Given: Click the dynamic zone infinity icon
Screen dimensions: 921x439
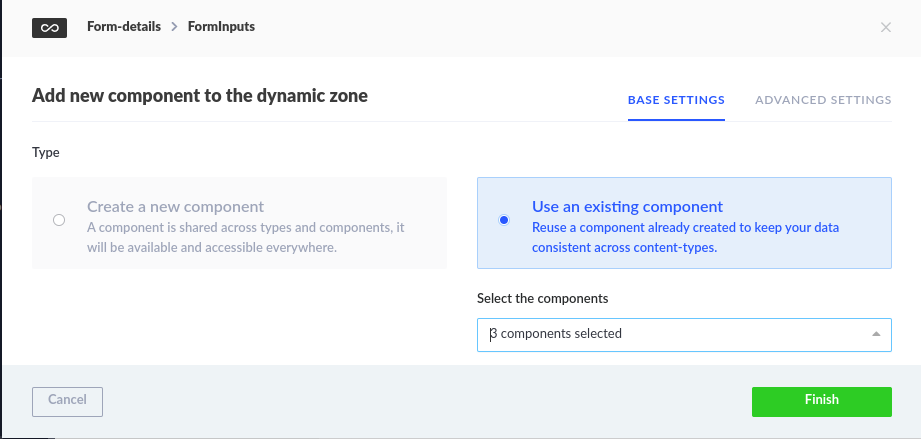Looking at the screenshot, I should 49,28.
